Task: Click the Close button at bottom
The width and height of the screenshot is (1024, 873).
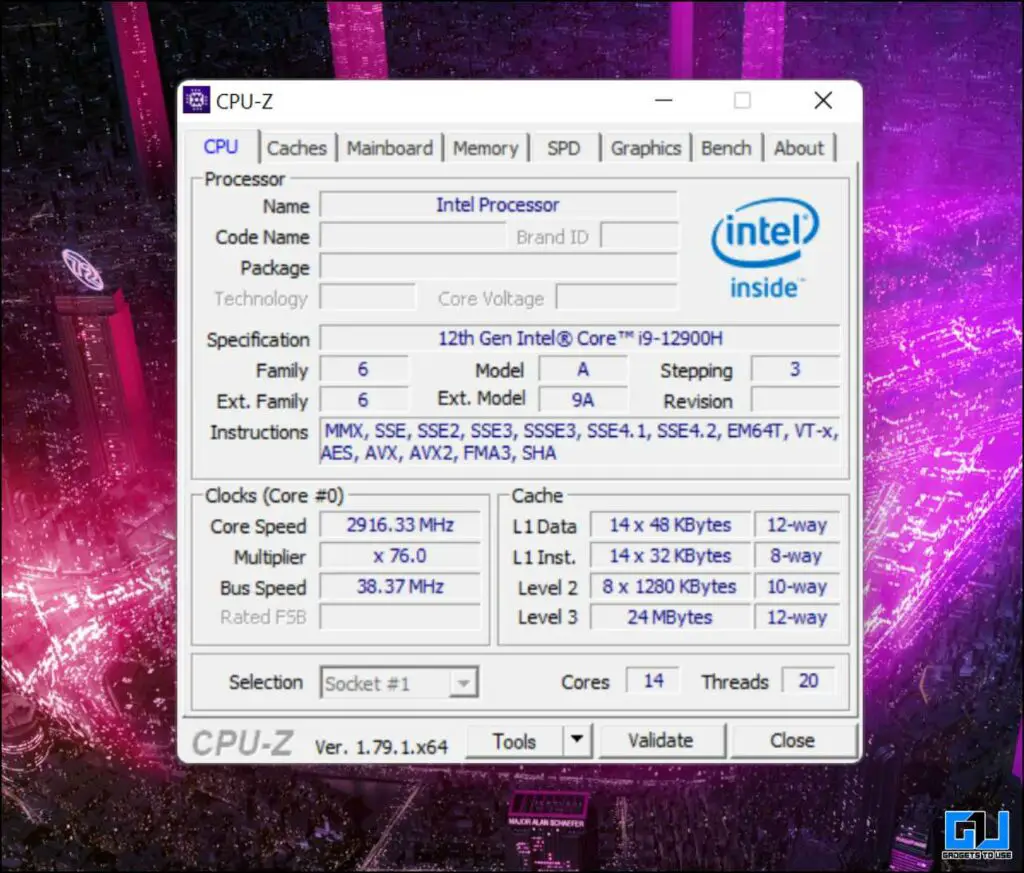Action: point(792,740)
